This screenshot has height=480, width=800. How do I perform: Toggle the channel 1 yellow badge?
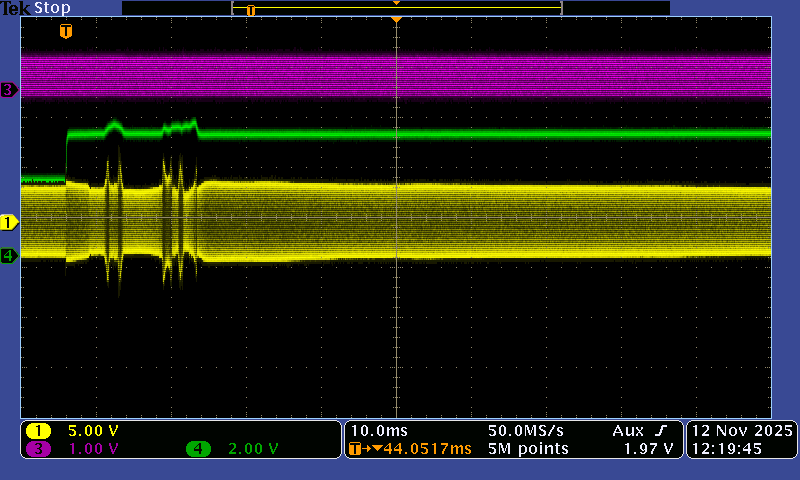point(39,431)
